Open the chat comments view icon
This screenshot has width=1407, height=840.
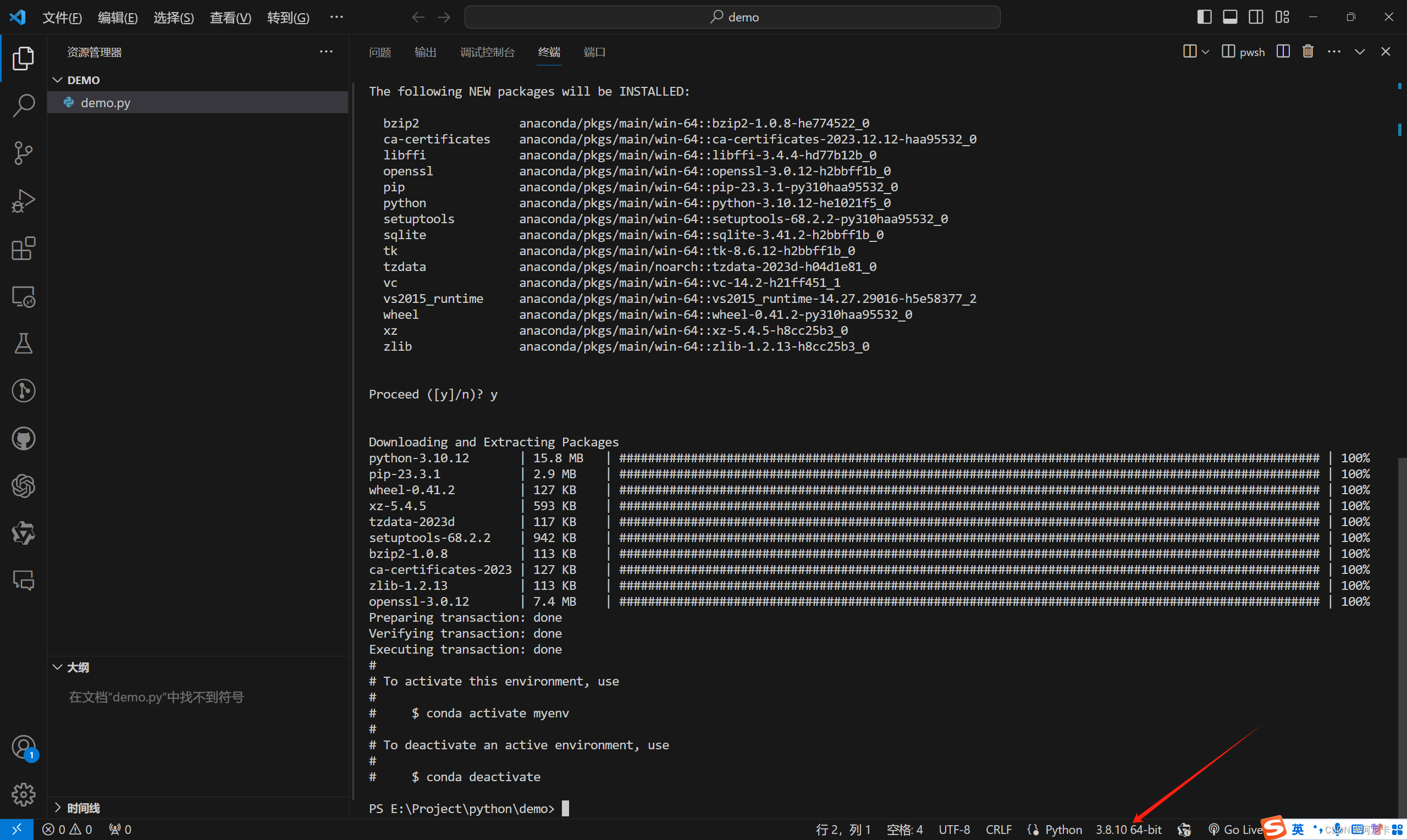pos(23,580)
